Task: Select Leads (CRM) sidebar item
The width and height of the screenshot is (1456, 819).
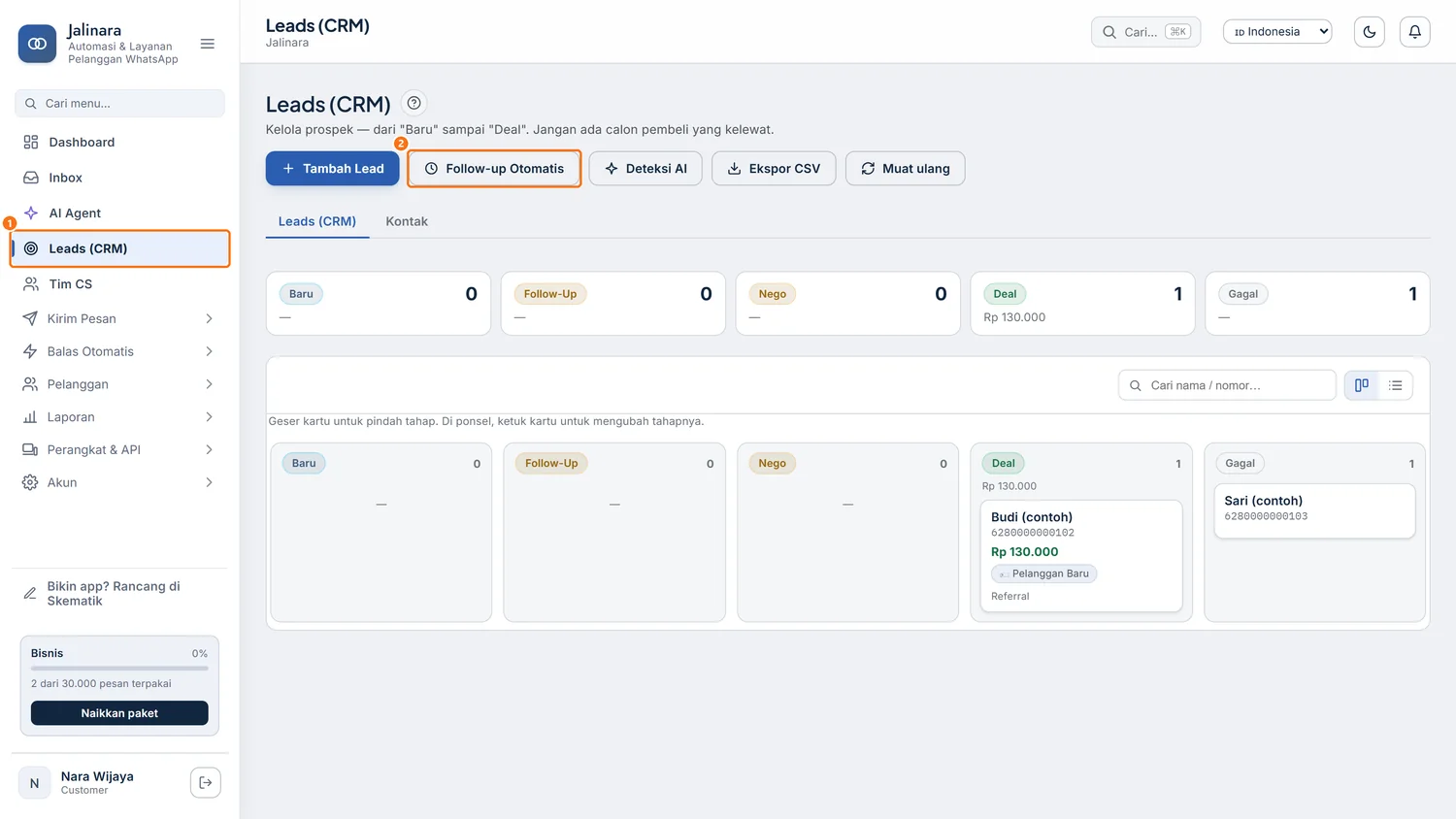Action: 120,248
